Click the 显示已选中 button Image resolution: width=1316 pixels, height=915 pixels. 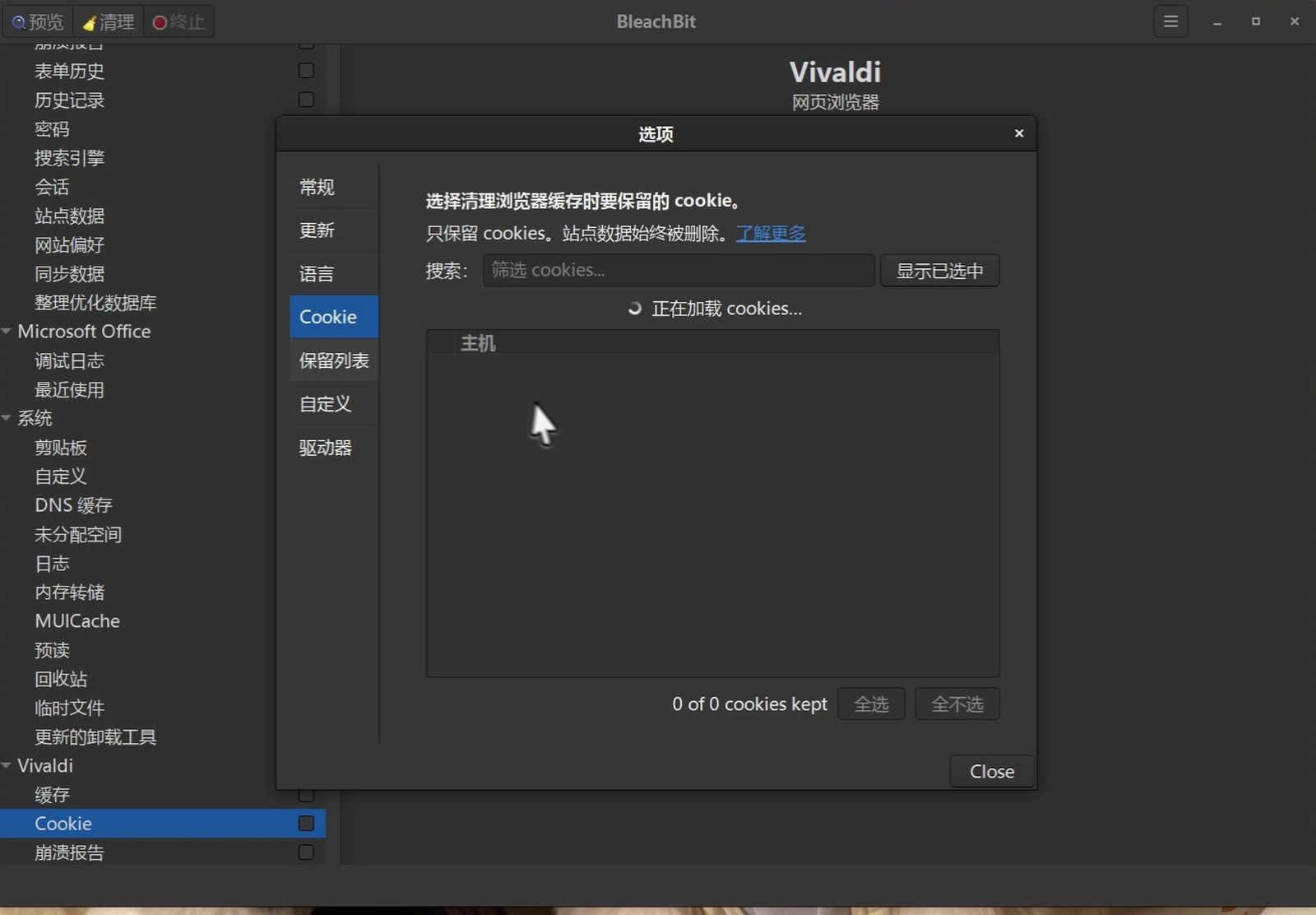(939, 271)
